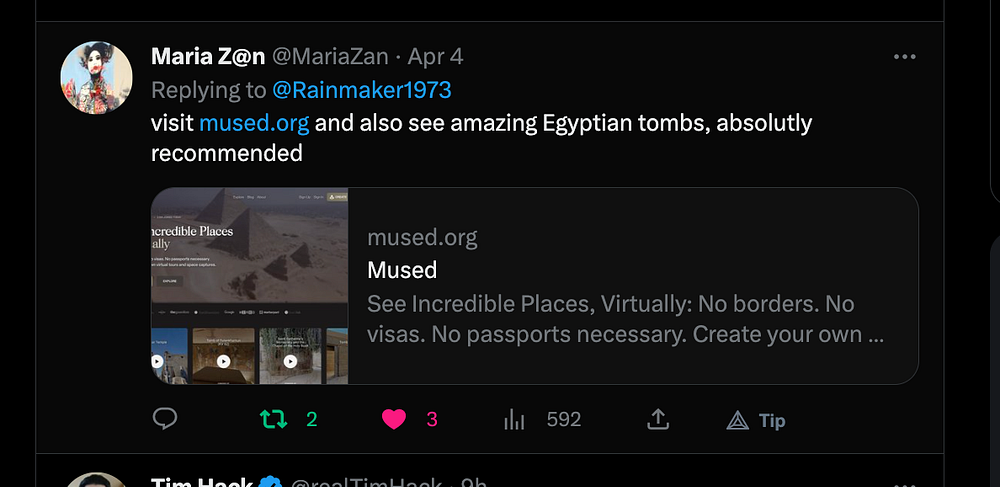1000x487 pixels.
Task: Click the reply speech bubble icon
Action: pyautogui.click(x=165, y=419)
